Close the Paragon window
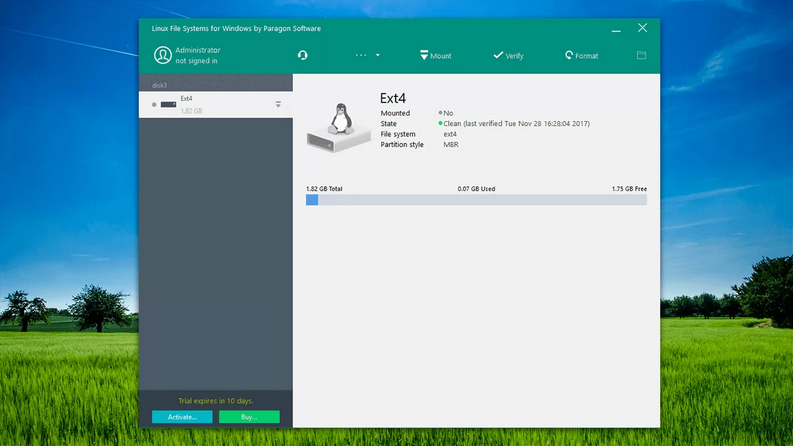 coord(642,28)
